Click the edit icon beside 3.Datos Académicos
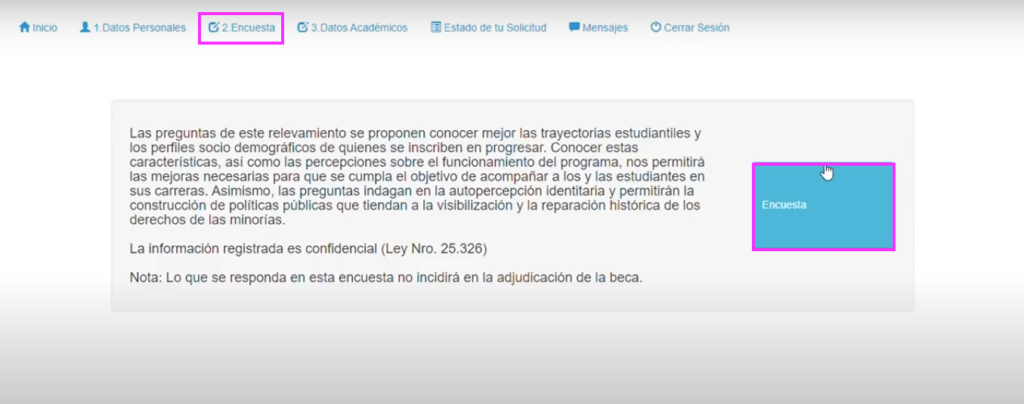The image size is (1024, 404). click(x=302, y=27)
